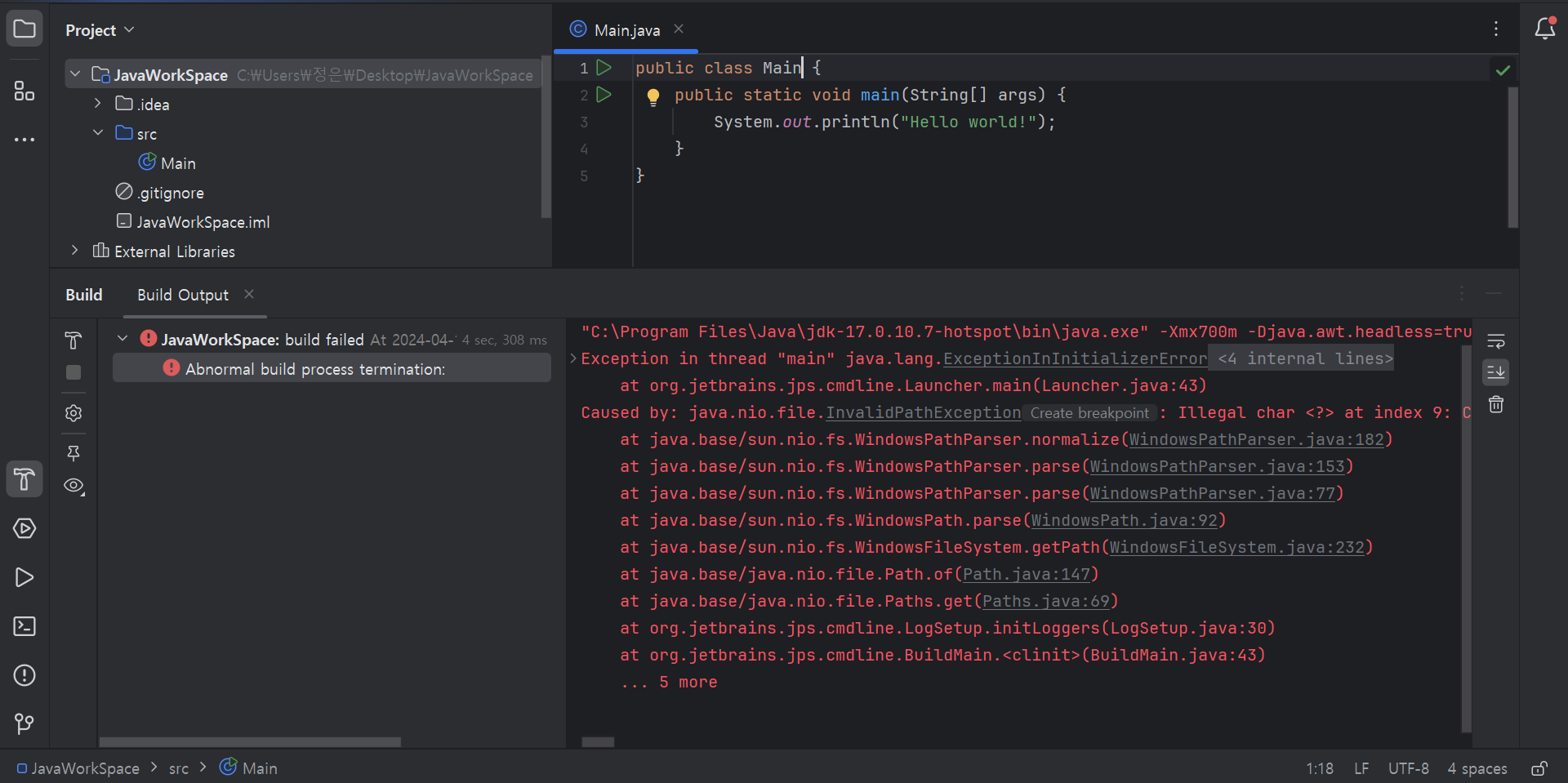Viewport: 1568px width, 783px height.
Task: Run main method from line 2 gutter
Action: pyautogui.click(x=604, y=95)
